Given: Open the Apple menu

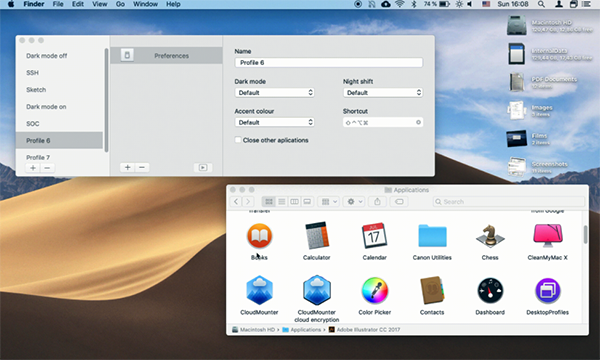Looking at the screenshot, I should 11,4.
